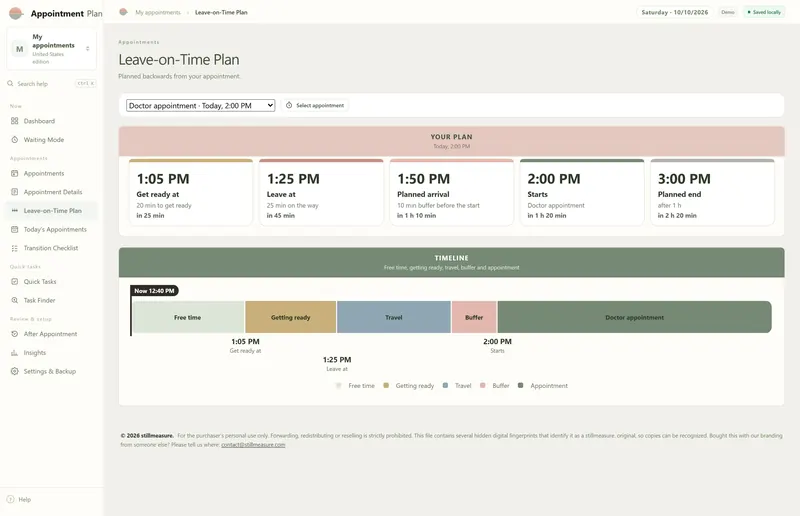Click the Leave-on-Time Plan sidebar icon
The image size is (800, 516).
(x=14, y=210)
